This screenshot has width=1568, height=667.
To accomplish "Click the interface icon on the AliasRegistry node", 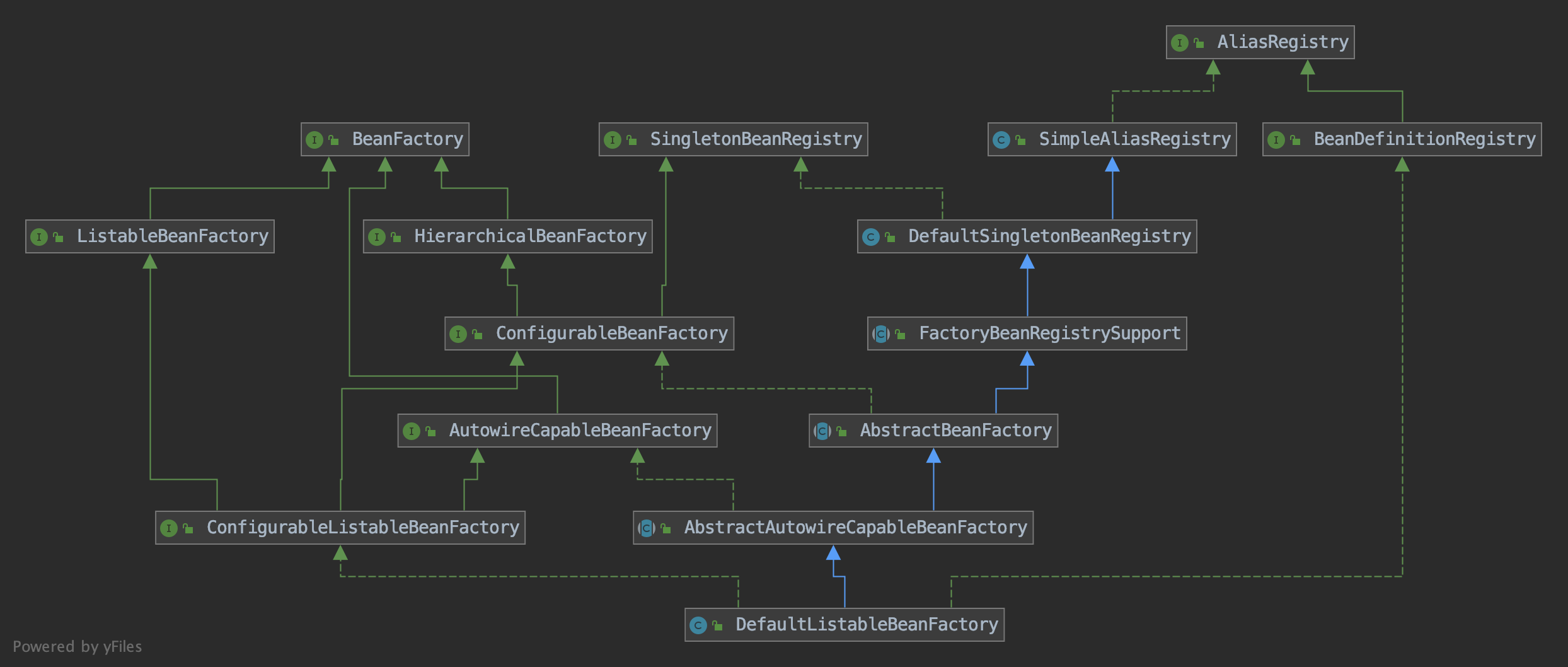I will [x=1179, y=43].
